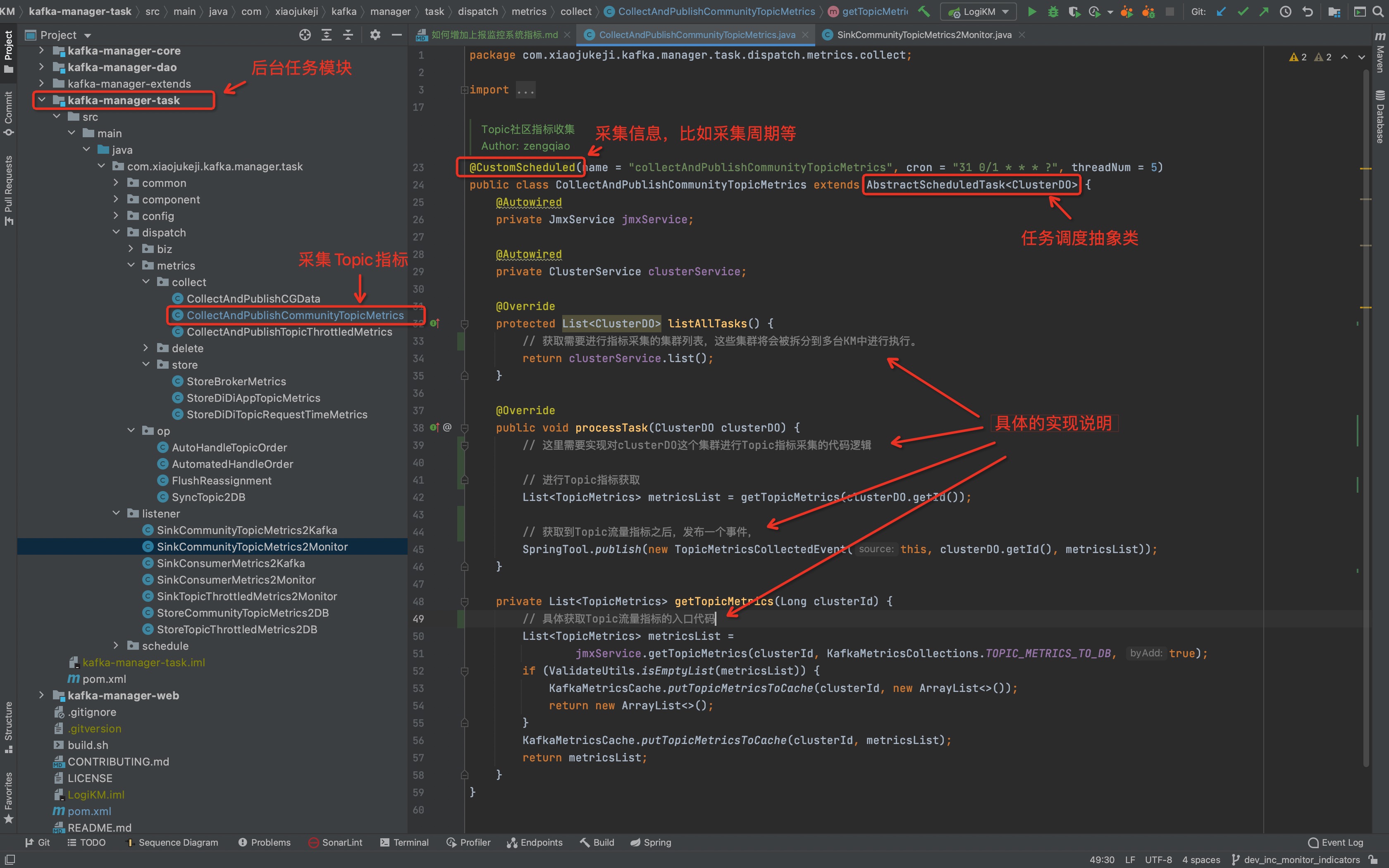Click the locate-file crosshair icon in the Project panel
This screenshot has width=1389, height=868.
(305, 35)
